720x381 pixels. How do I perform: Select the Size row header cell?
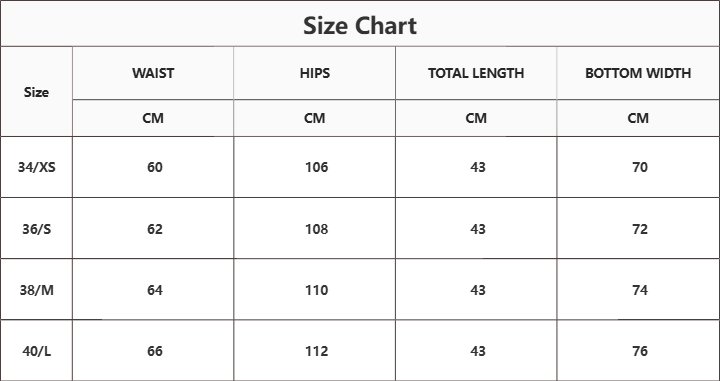click(x=36, y=92)
